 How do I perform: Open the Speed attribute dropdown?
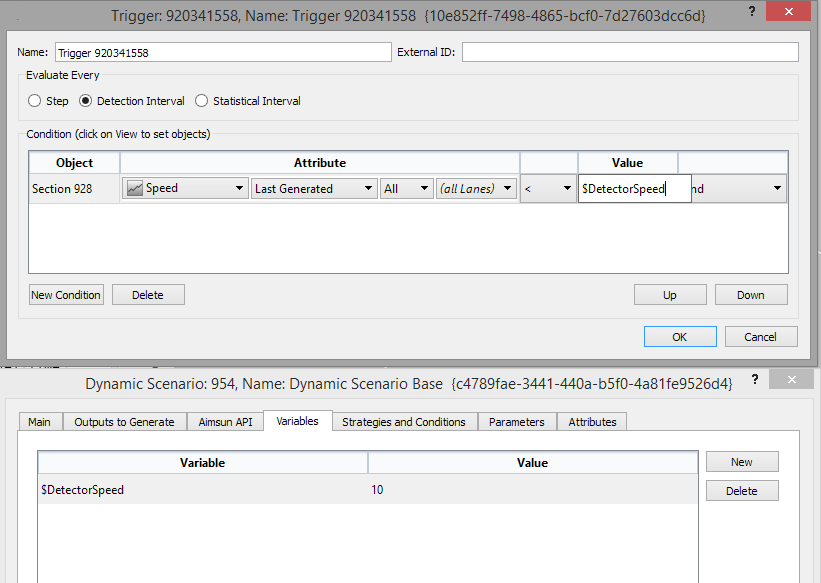click(238, 187)
